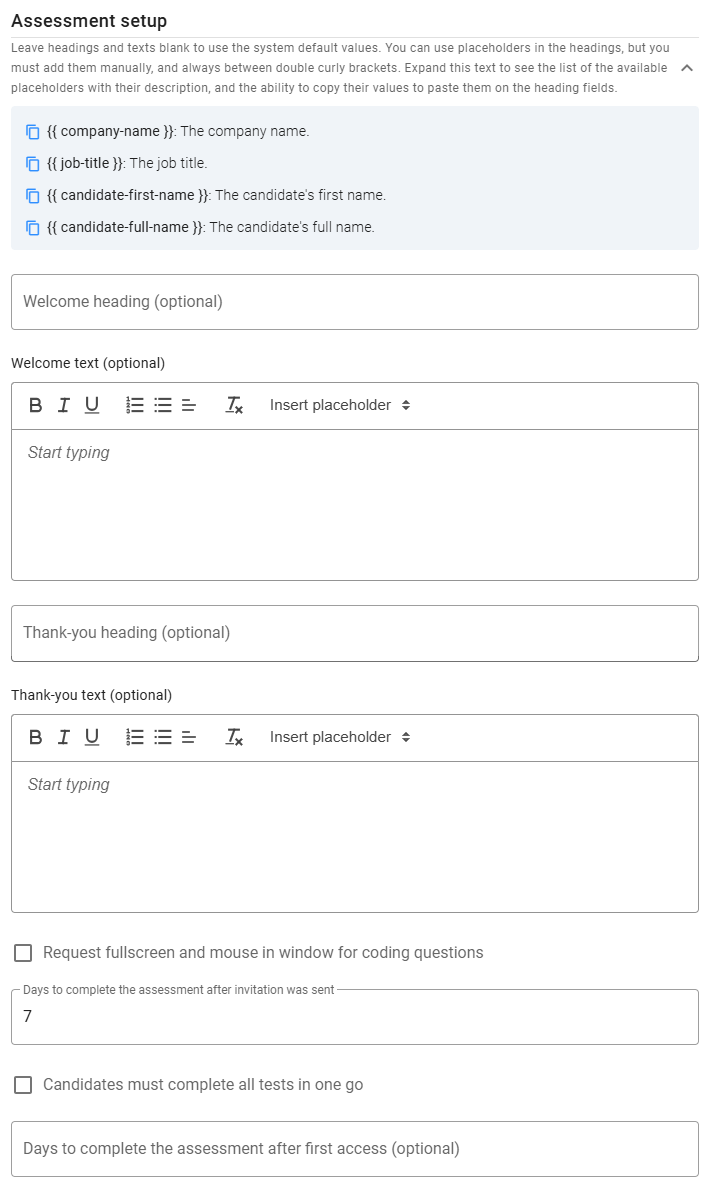The width and height of the screenshot is (710, 1191).
Task: Copy the candidate-full-name placeholder value
Action: click(31, 227)
